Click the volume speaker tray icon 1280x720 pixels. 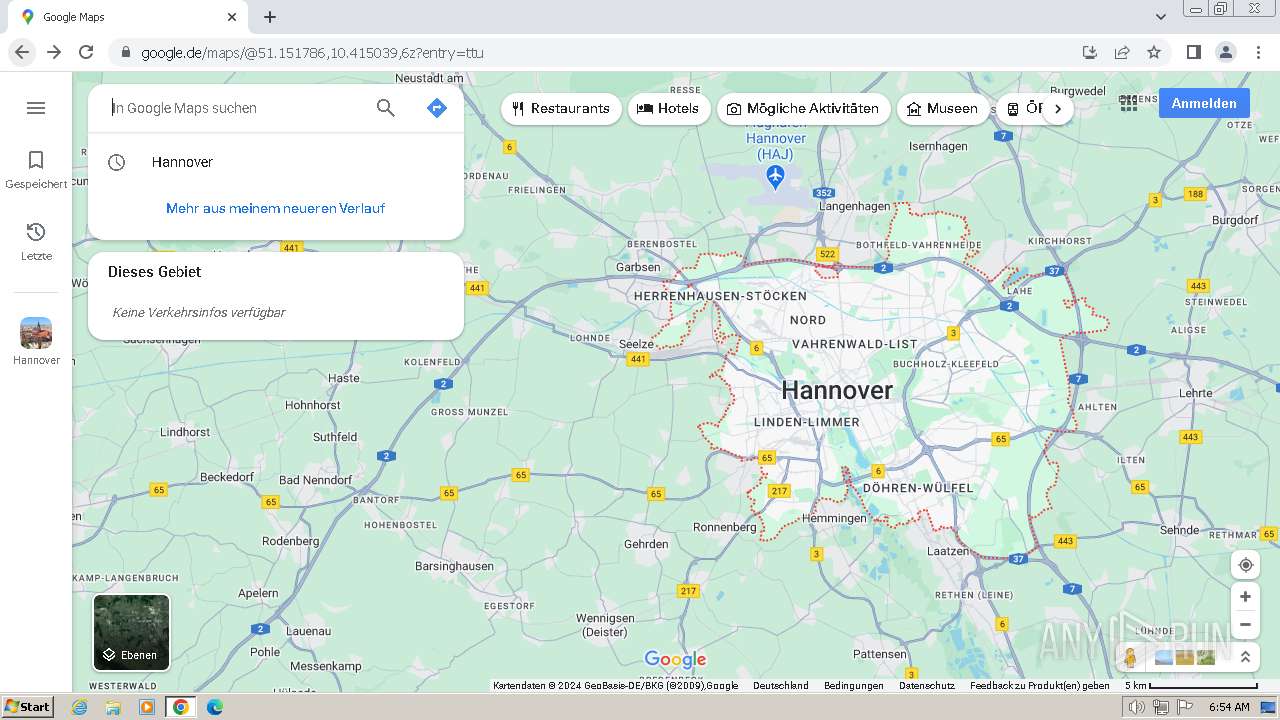coord(1137,707)
